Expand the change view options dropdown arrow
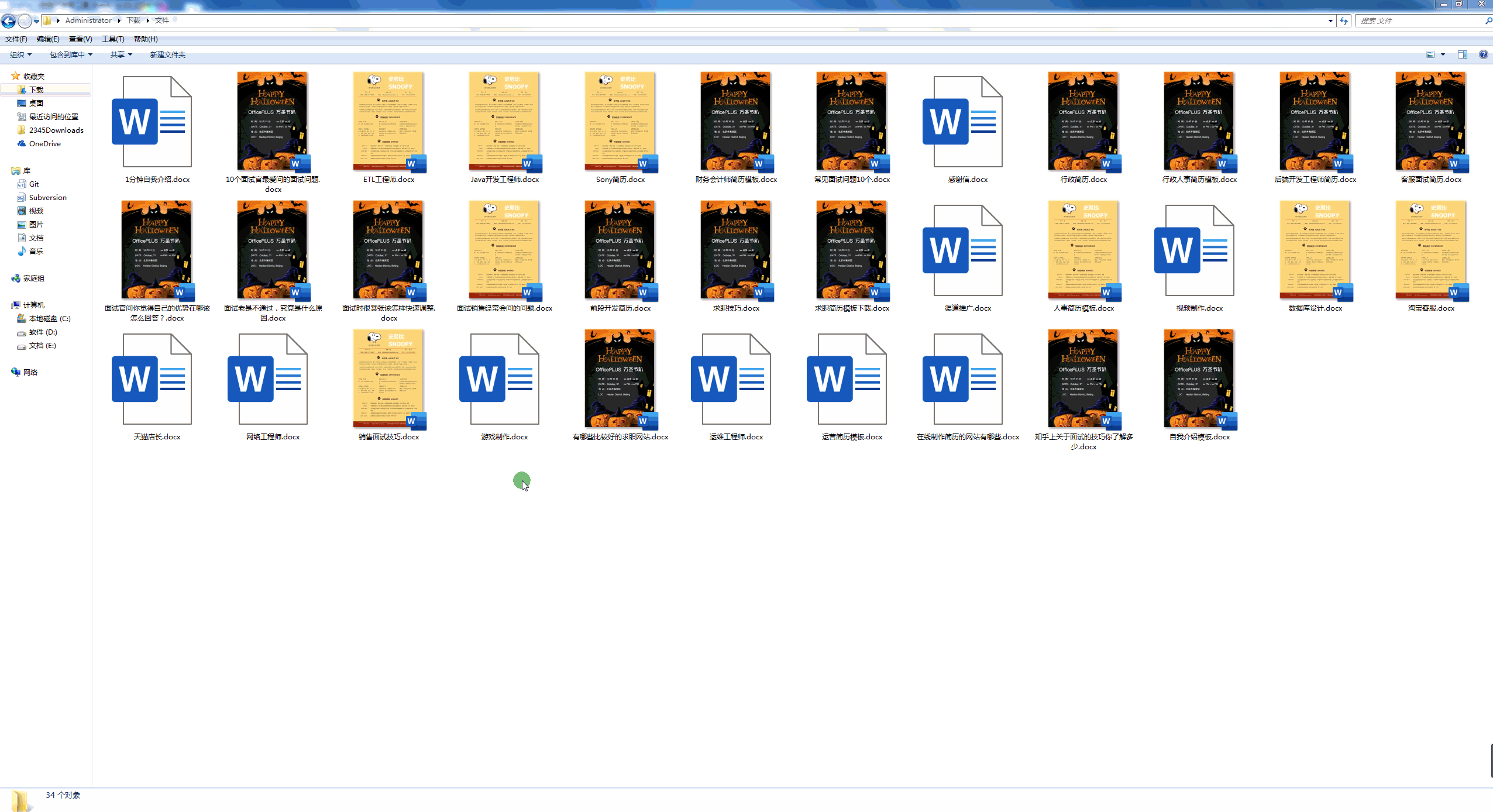Viewport: 1493px width, 812px height. 1443,54
